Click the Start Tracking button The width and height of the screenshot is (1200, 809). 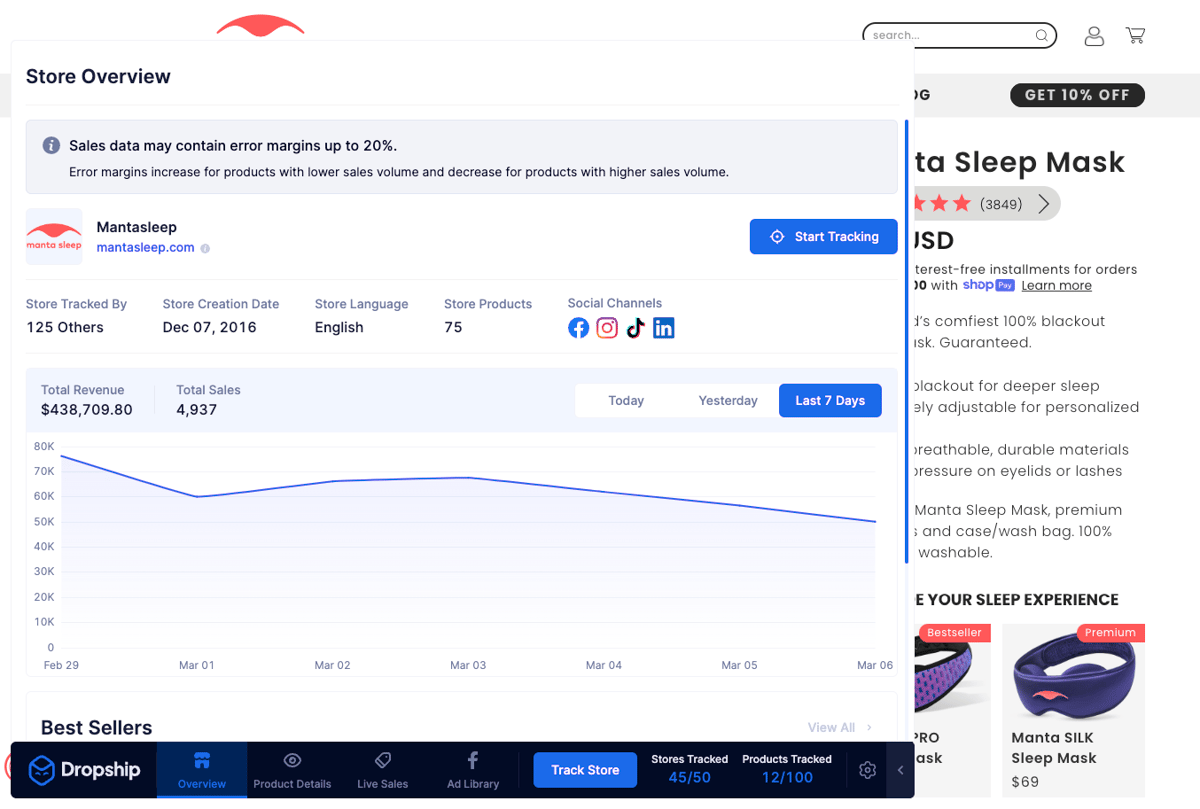(823, 237)
